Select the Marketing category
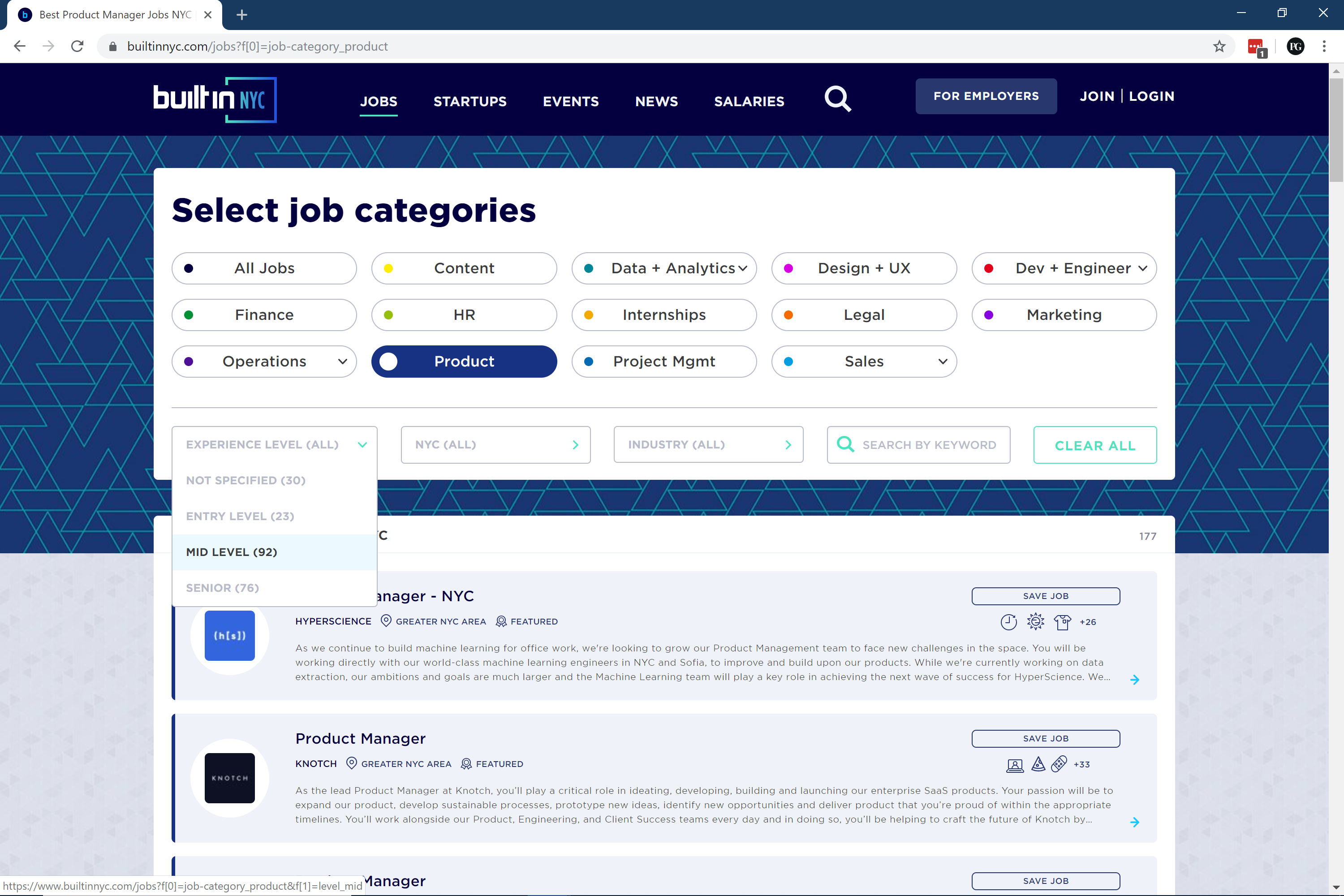 pos(1064,315)
